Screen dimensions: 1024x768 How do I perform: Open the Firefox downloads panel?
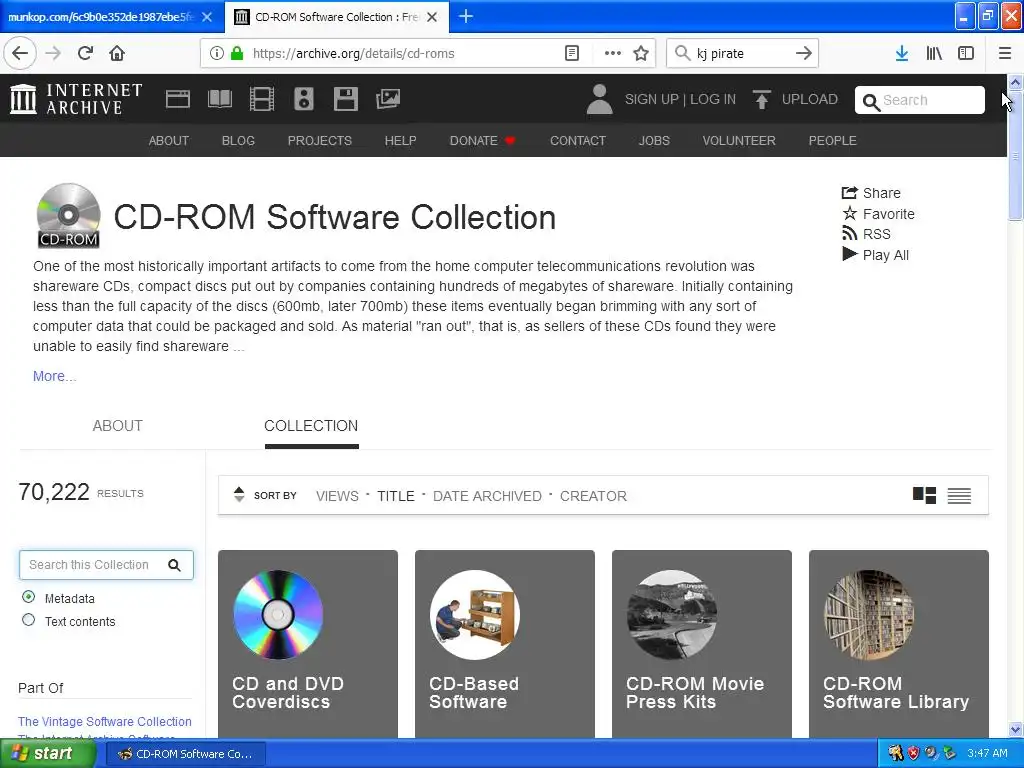click(902, 54)
